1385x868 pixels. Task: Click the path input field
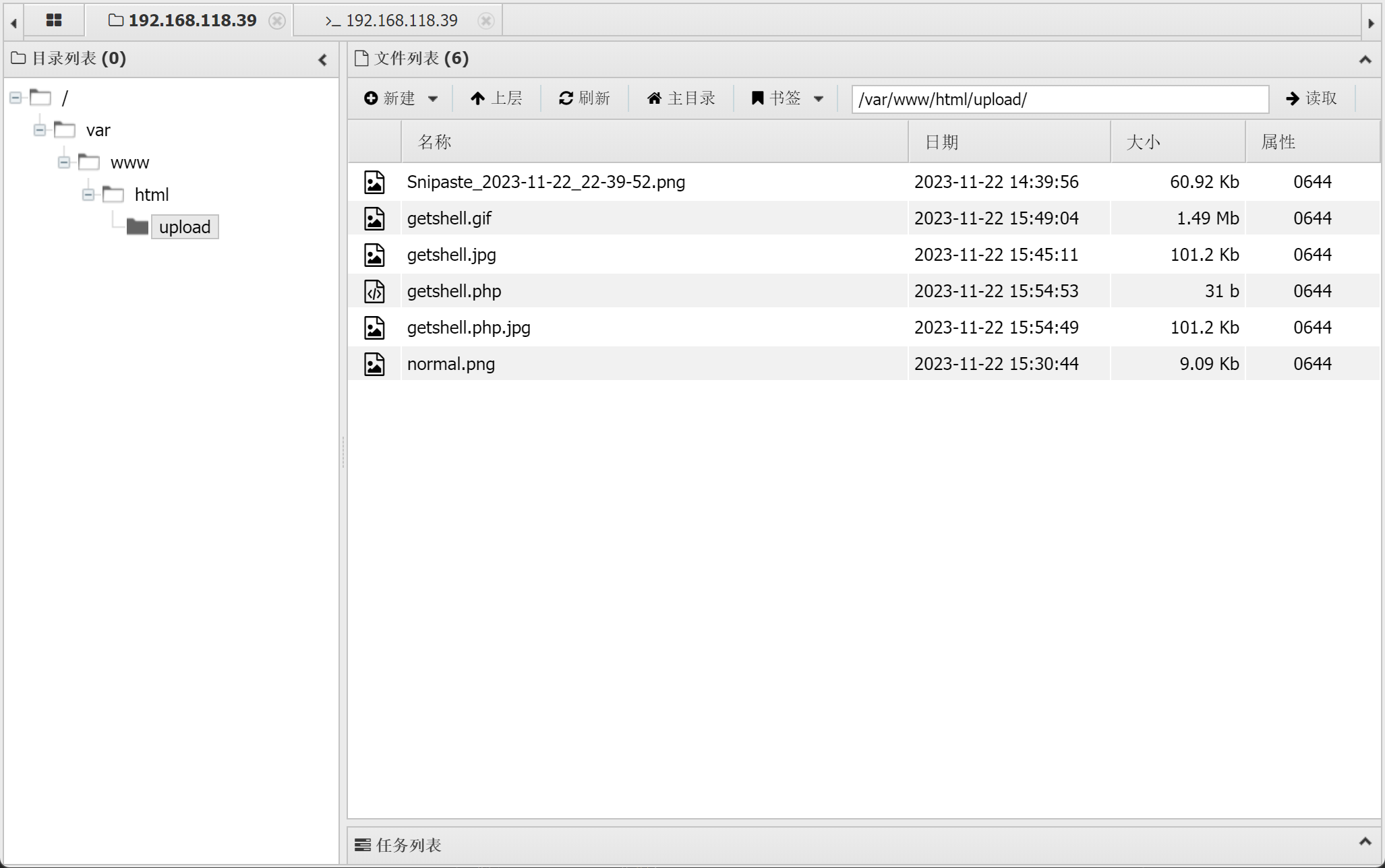(x=1059, y=100)
